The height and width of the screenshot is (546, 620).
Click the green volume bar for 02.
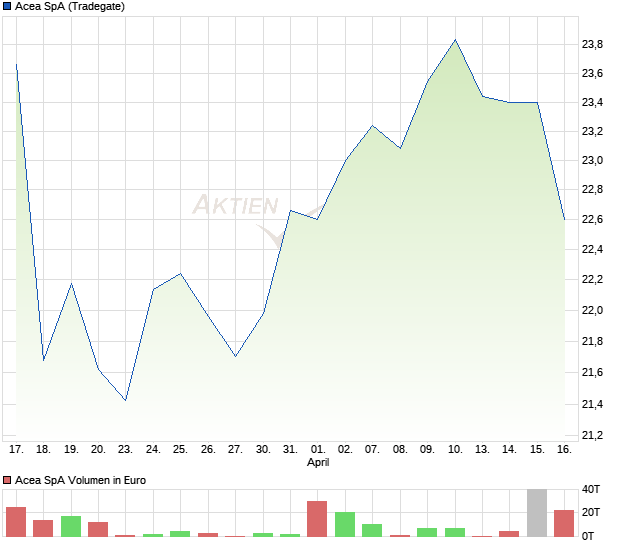[345, 524]
